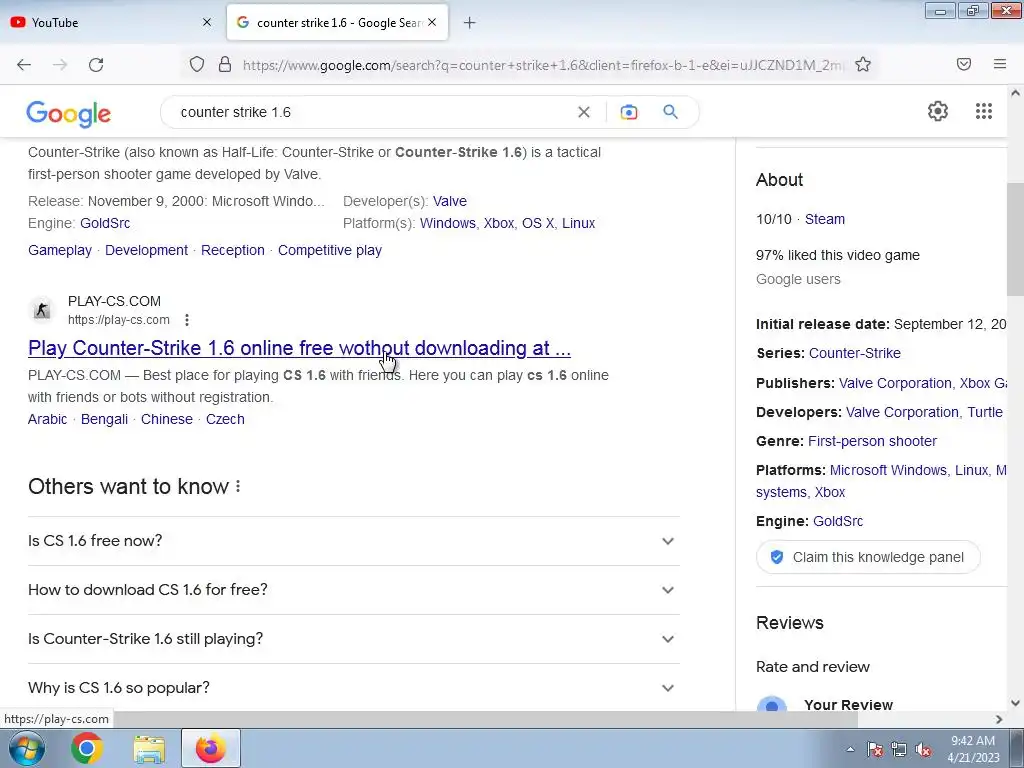Click Claim this knowledge panel button
The width and height of the screenshot is (1024, 768).
pyautogui.click(x=868, y=557)
